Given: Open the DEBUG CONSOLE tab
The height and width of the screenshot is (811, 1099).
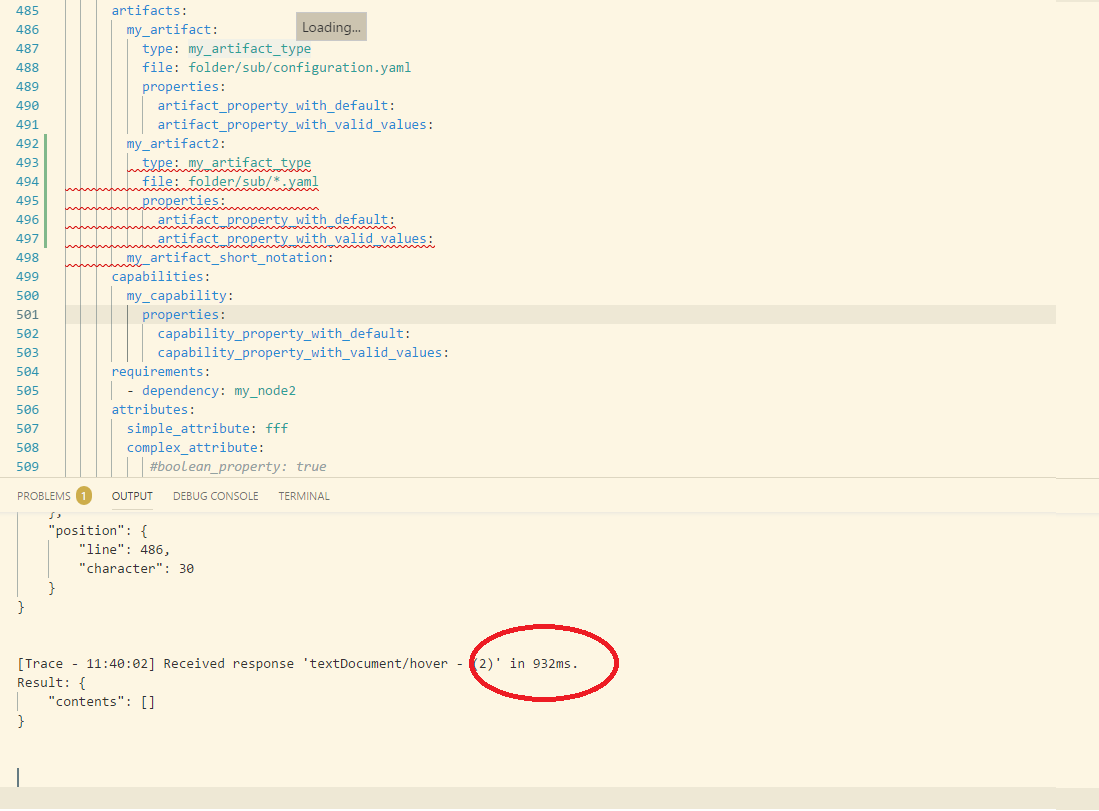Looking at the screenshot, I should click(x=215, y=495).
